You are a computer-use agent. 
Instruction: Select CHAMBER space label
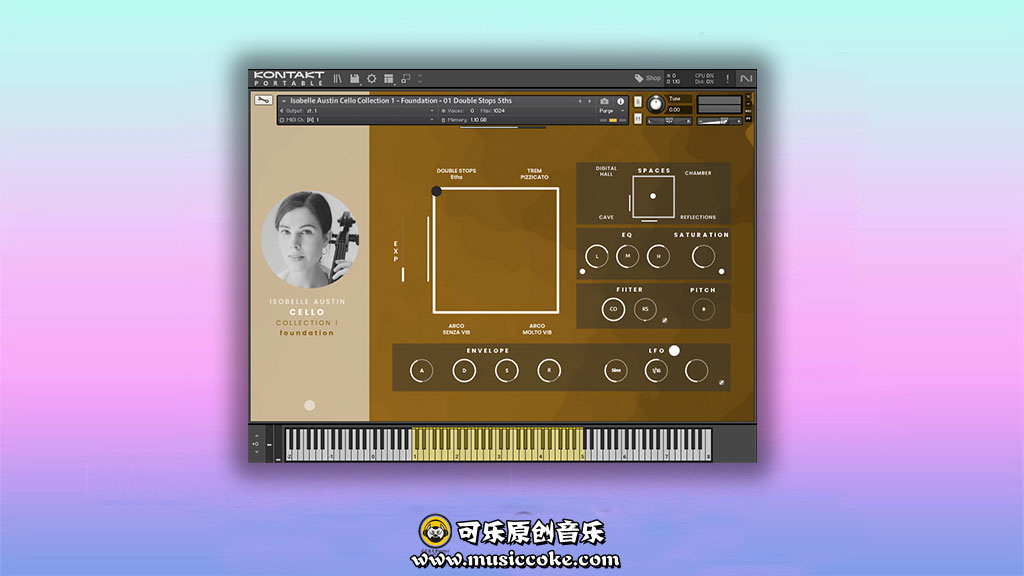698,173
